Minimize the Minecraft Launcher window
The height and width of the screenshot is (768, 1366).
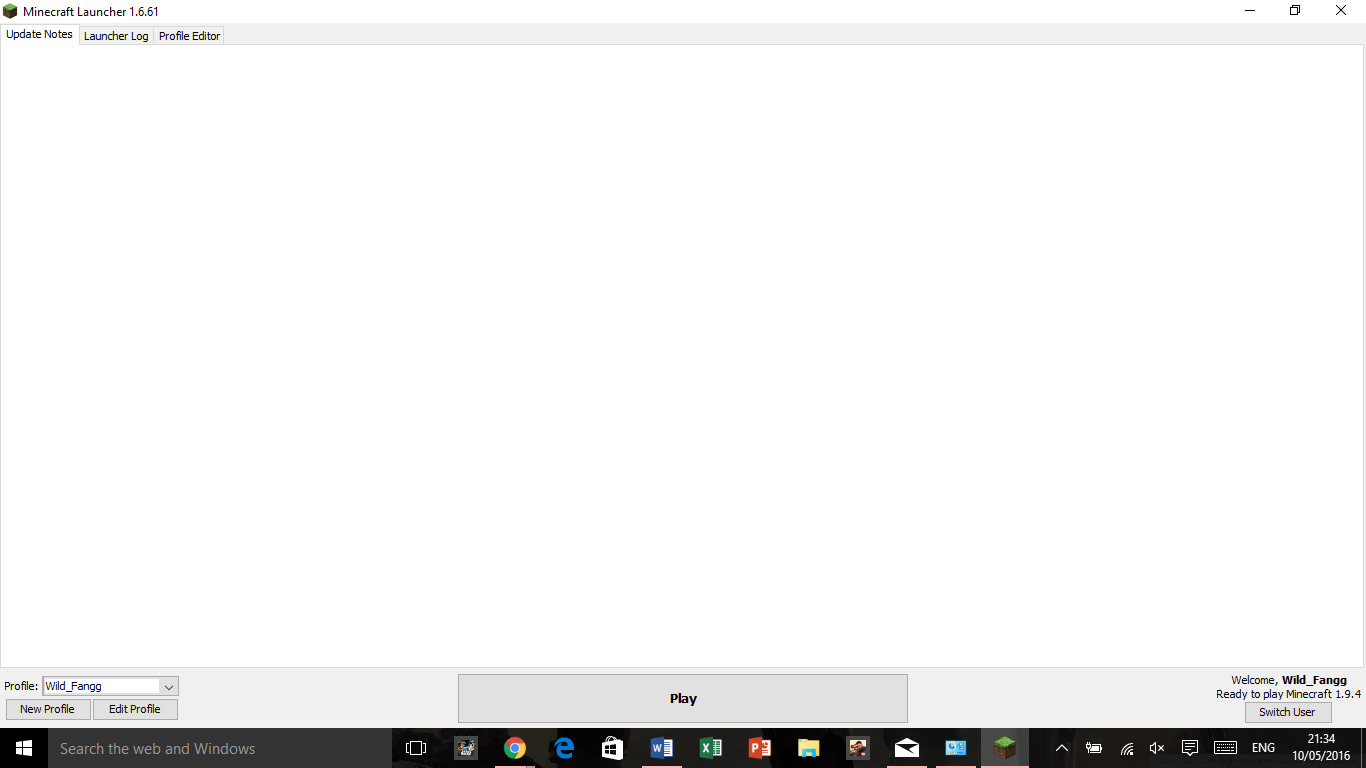(1250, 11)
